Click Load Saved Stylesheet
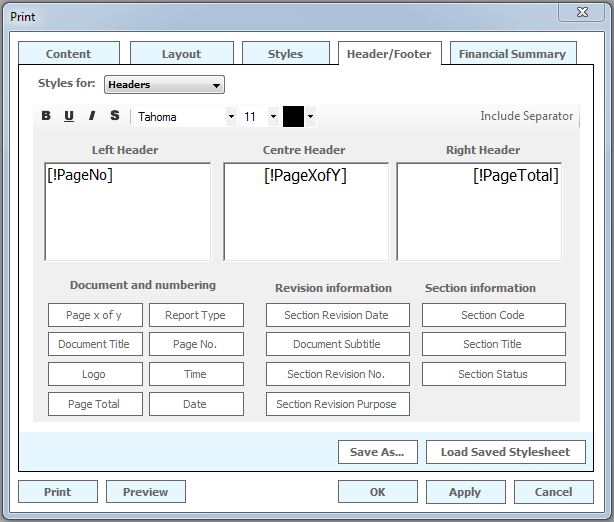Image resolution: width=614 pixels, height=522 pixels. (x=506, y=452)
